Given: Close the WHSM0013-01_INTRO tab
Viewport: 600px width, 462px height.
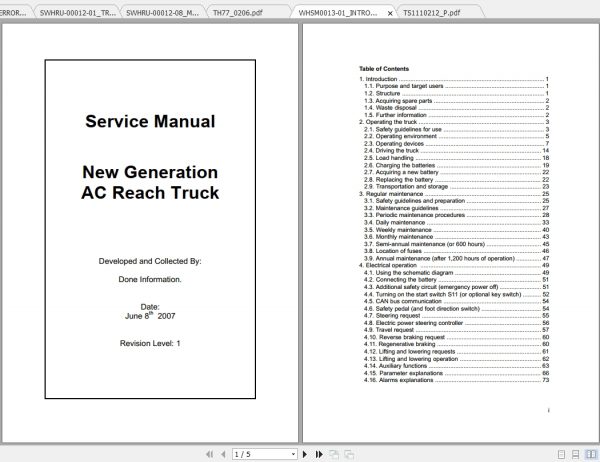Looking at the screenshot, I should (x=390, y=13).
